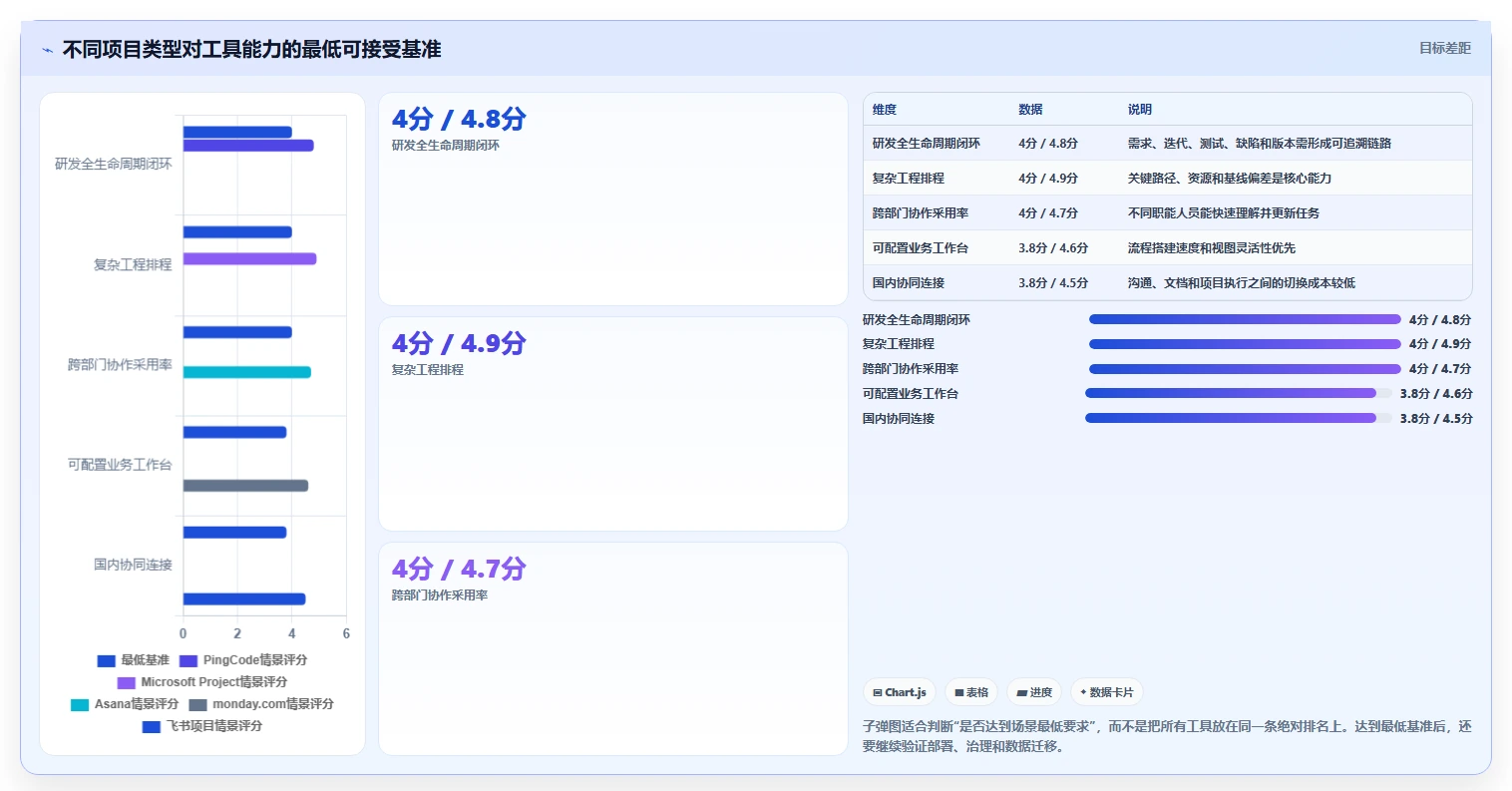Click the 维度 column header
This screenshot has width=1512, height=791.
(885, 110)
